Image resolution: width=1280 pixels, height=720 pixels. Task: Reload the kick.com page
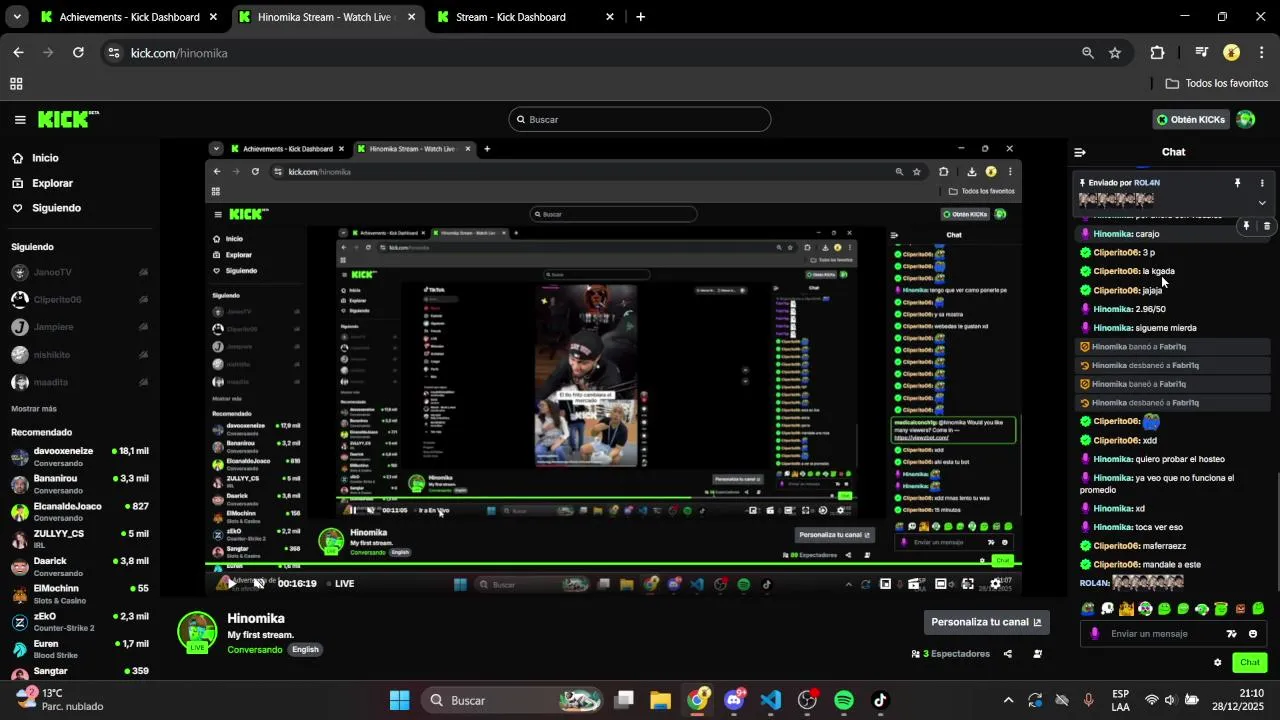(78, 53)
